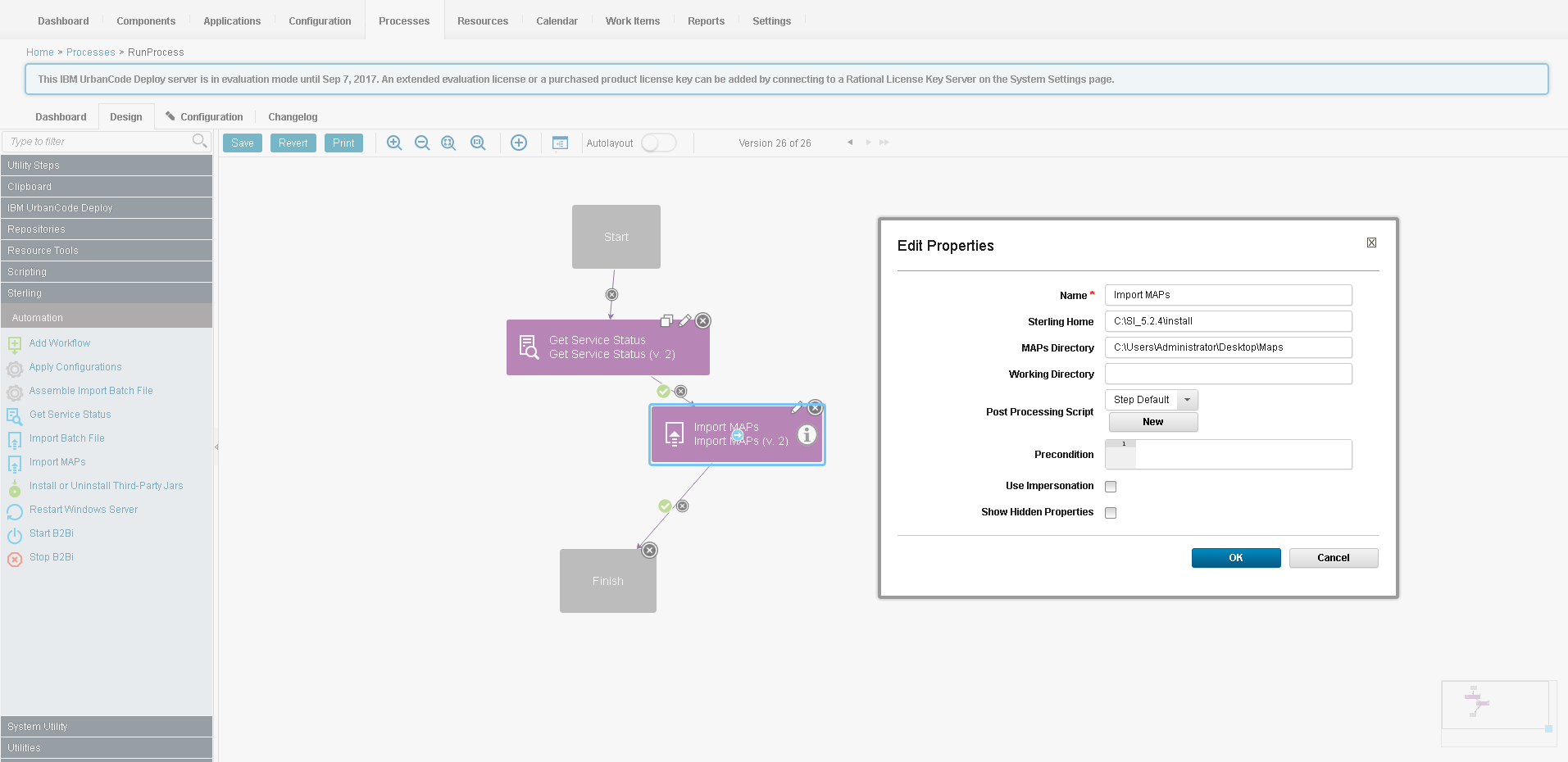Select the Start B2Bi step

52,533
